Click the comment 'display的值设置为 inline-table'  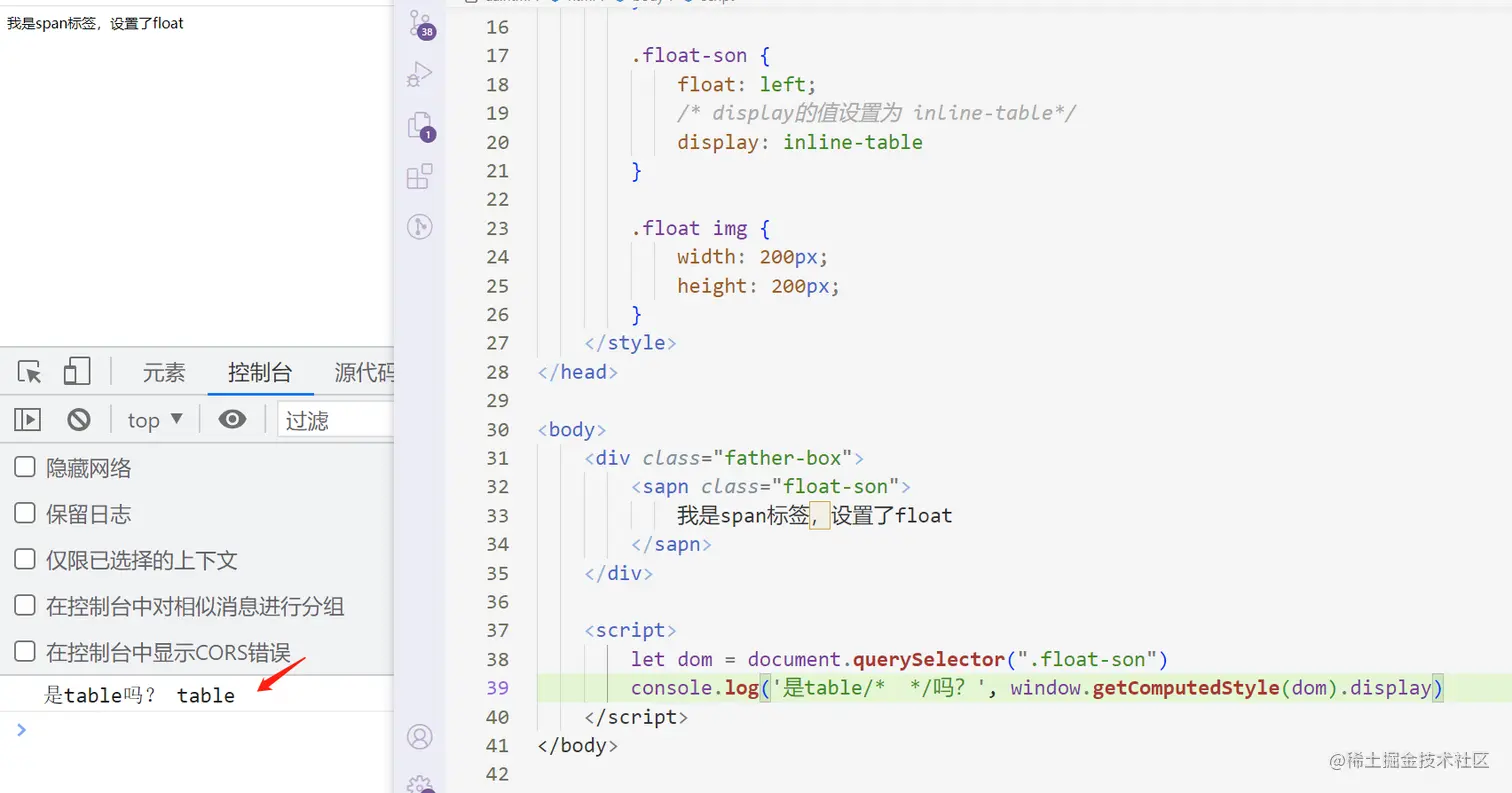[x=876, y=113]
